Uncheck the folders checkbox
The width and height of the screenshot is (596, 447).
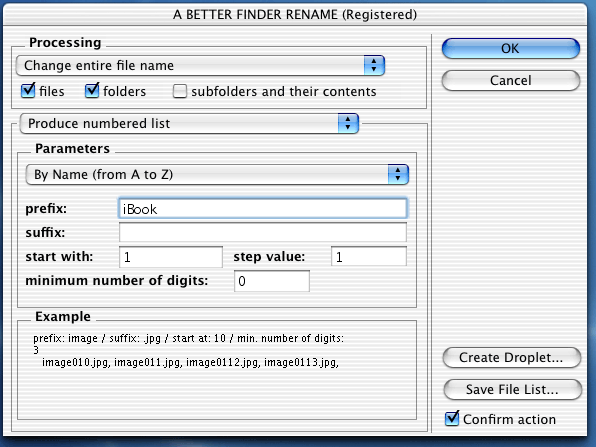pyautogui.click(x=92, y=91)
